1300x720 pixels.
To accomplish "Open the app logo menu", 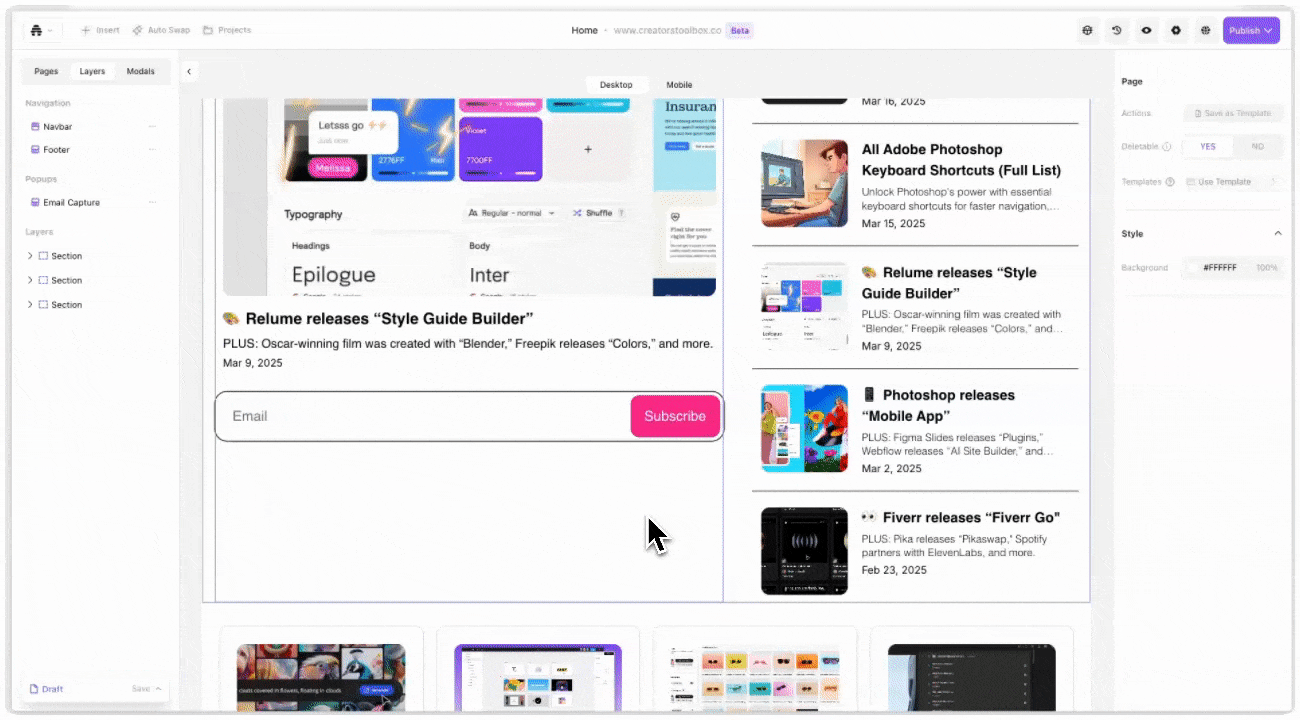I will point(41,31).
